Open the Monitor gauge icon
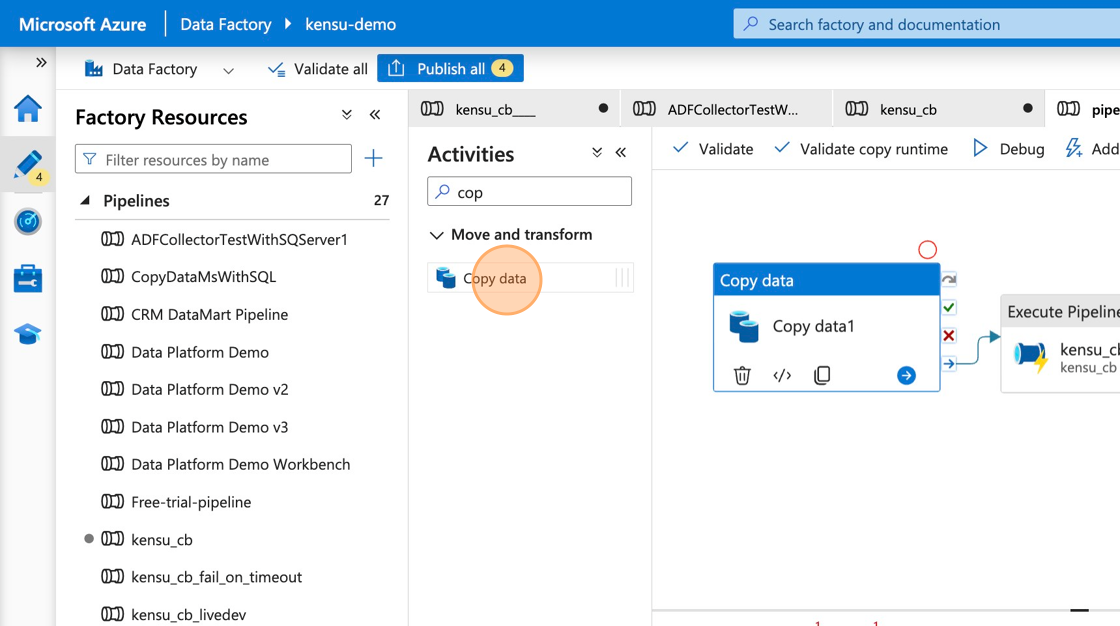Image resolution: width=1120 pixels, height=626 pixels. click(28, 222)
